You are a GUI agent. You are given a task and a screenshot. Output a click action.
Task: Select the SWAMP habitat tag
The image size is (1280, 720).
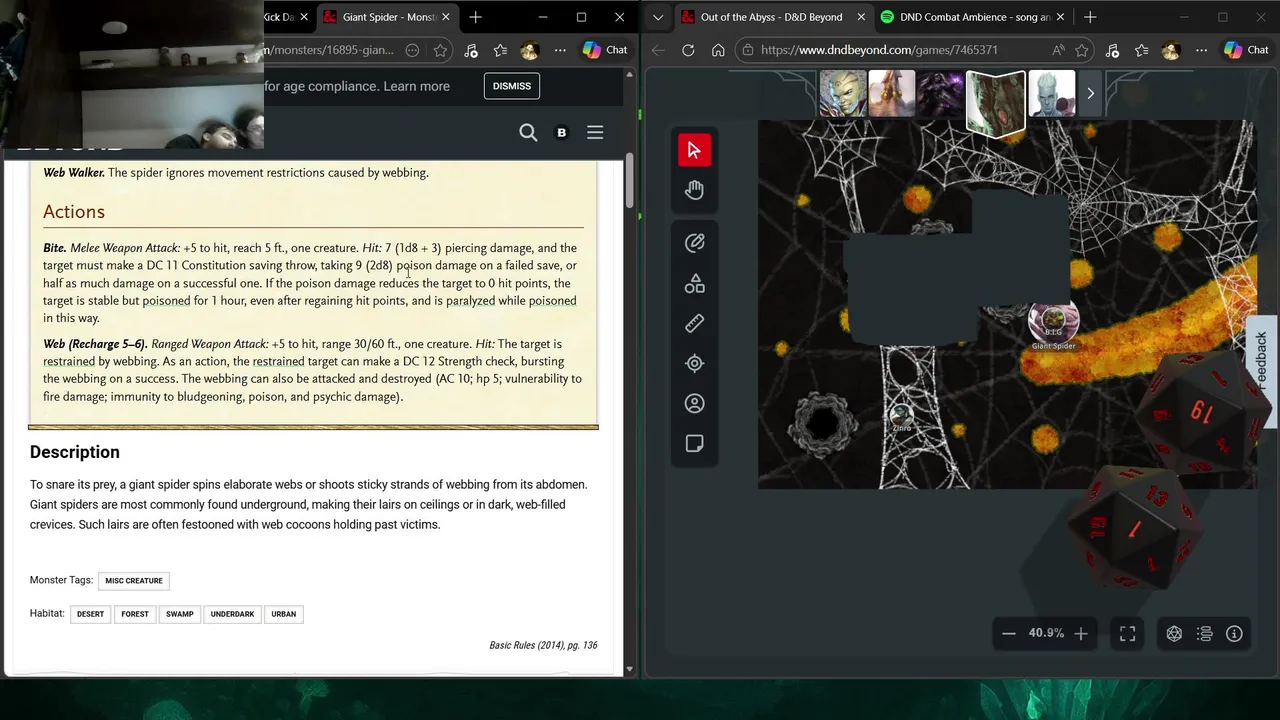[180, 614]
